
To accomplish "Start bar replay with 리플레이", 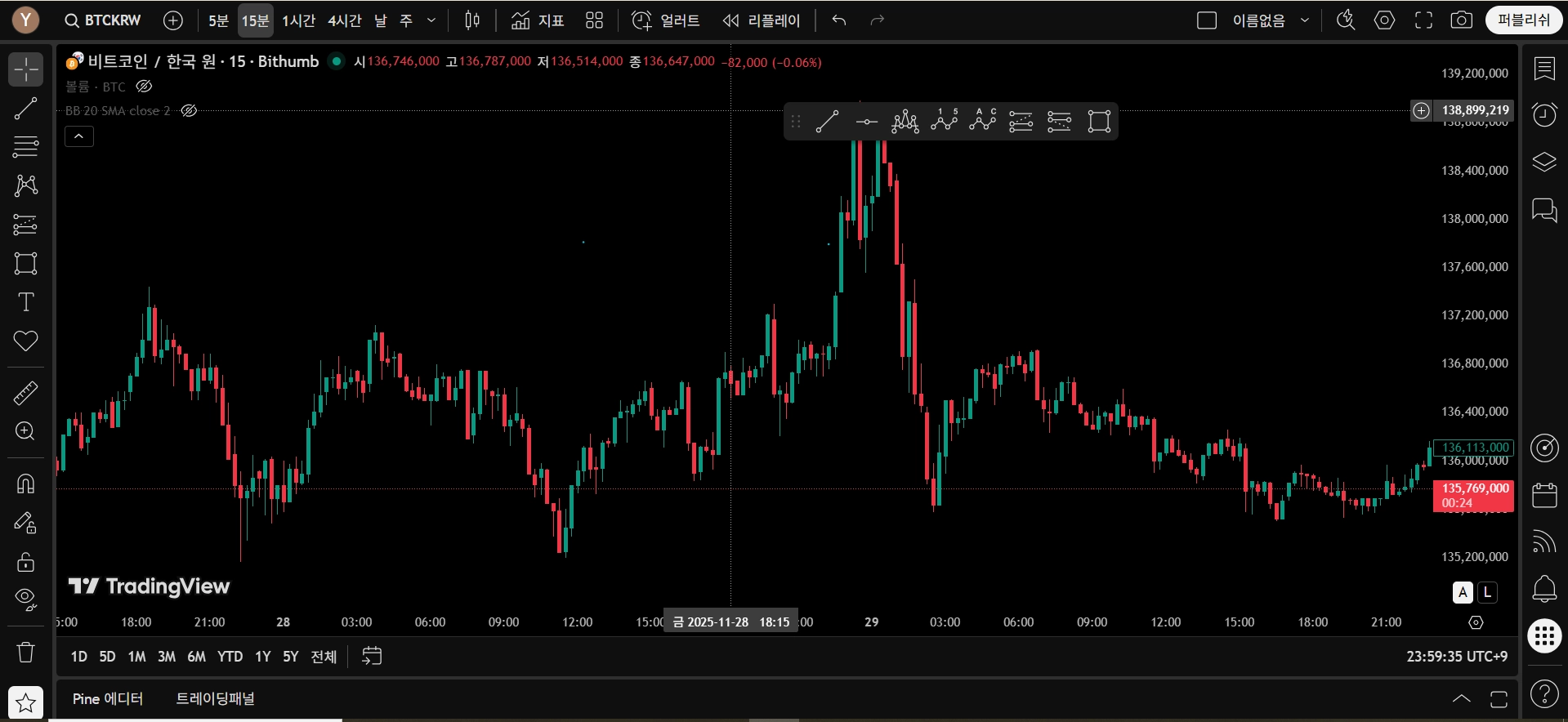I will click(x=762, y=20).
